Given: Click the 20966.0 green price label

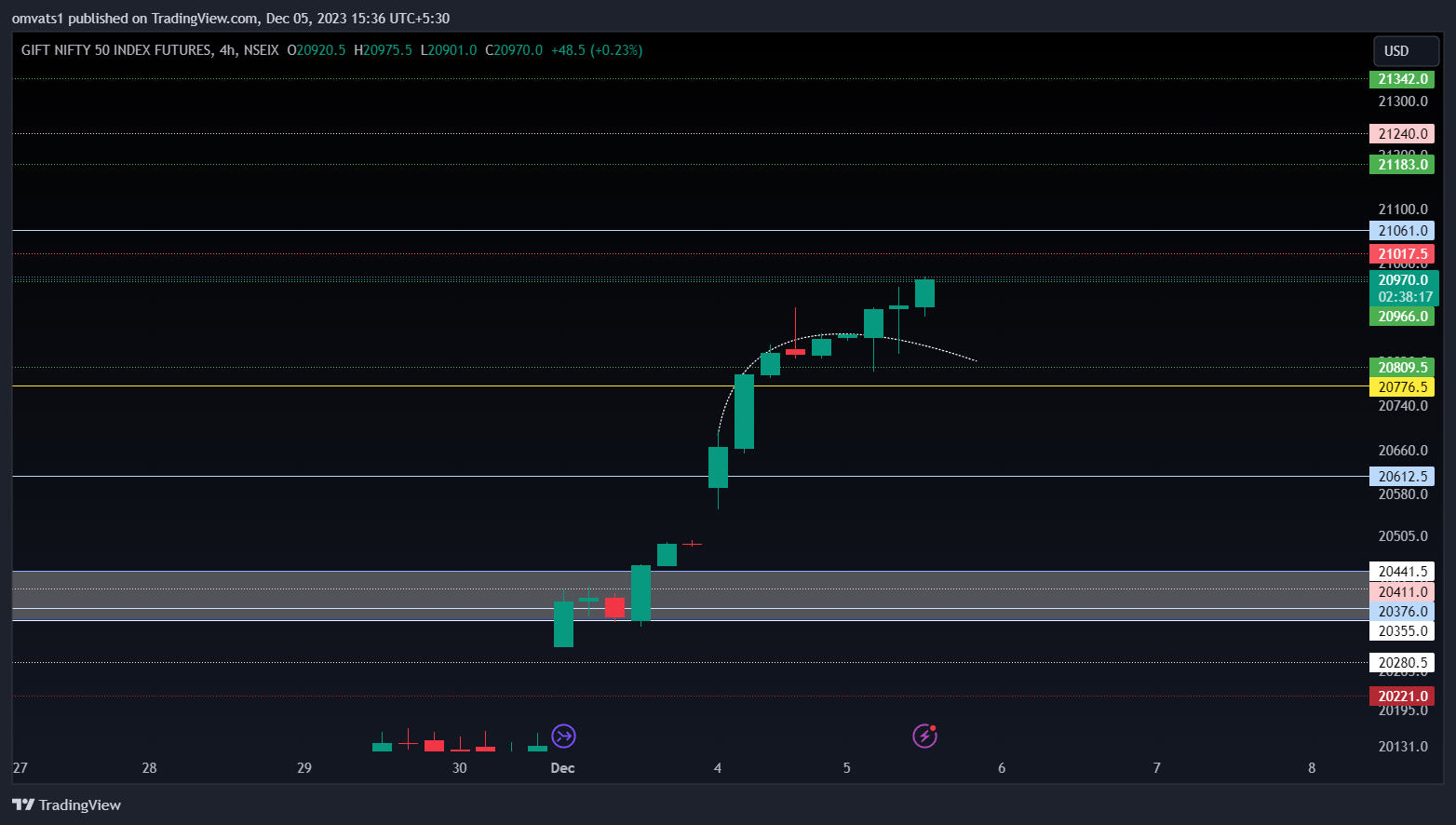Looking at the screenshot, I should (1402, 317).
